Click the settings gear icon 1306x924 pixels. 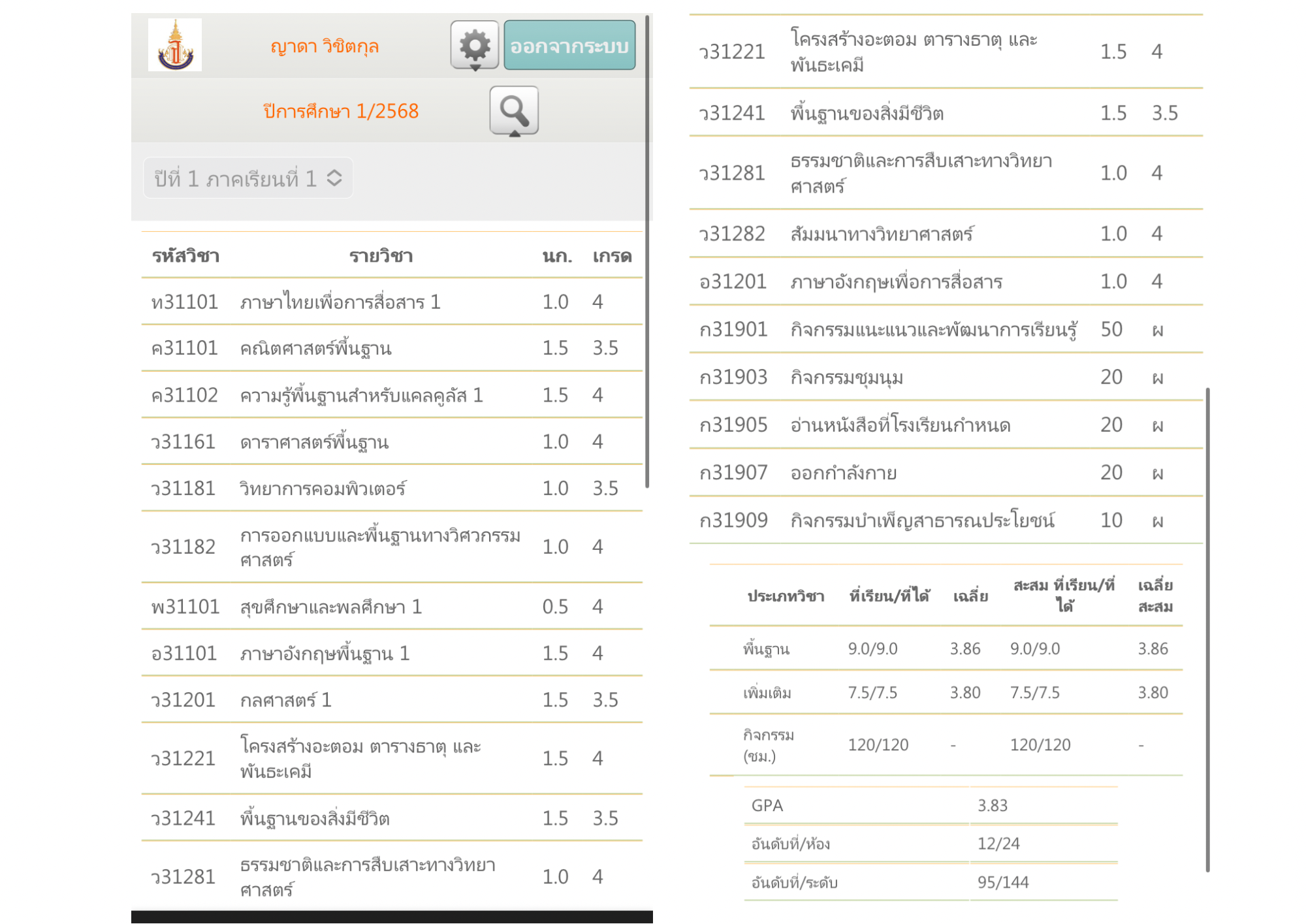click(x=475, y=45)
